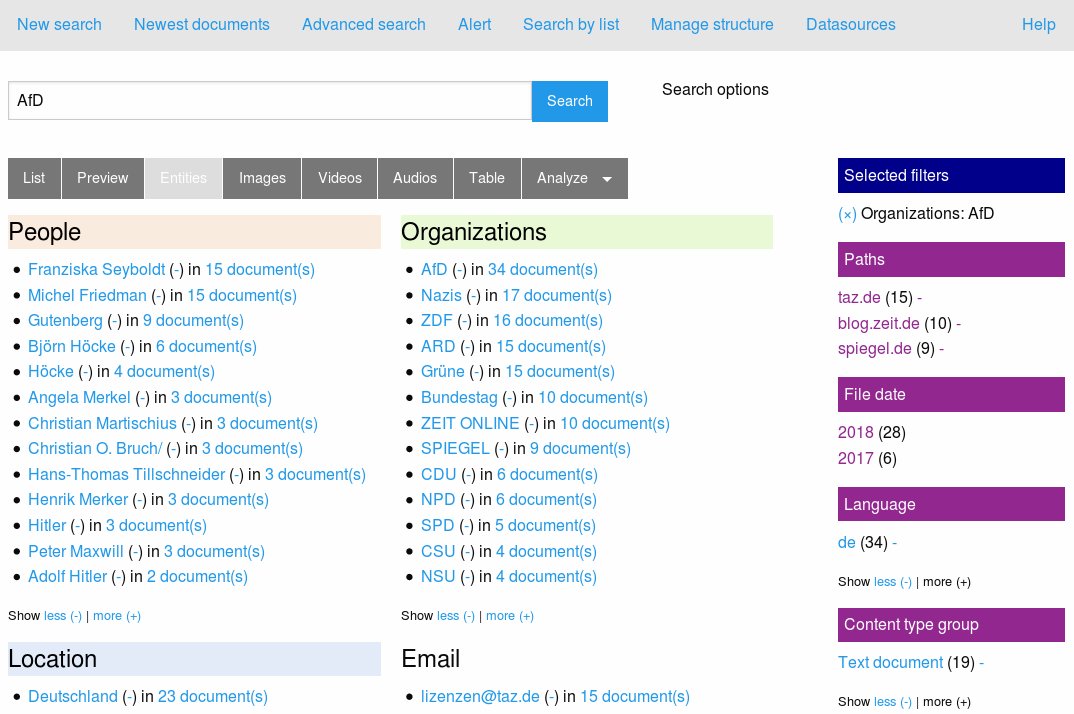This screenshot has width=1074, height=714.
Task: Switch to the Images tab
Action: point(262,178)
